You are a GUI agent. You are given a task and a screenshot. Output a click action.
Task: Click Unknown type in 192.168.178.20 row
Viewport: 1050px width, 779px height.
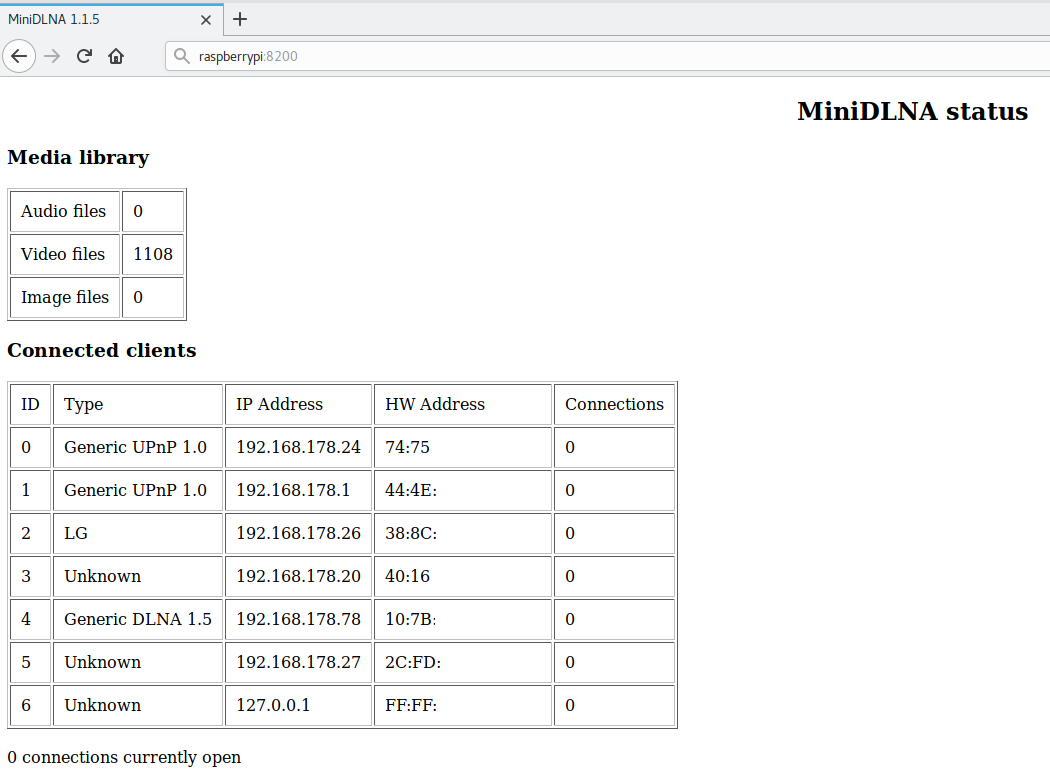tap(137, 576)
